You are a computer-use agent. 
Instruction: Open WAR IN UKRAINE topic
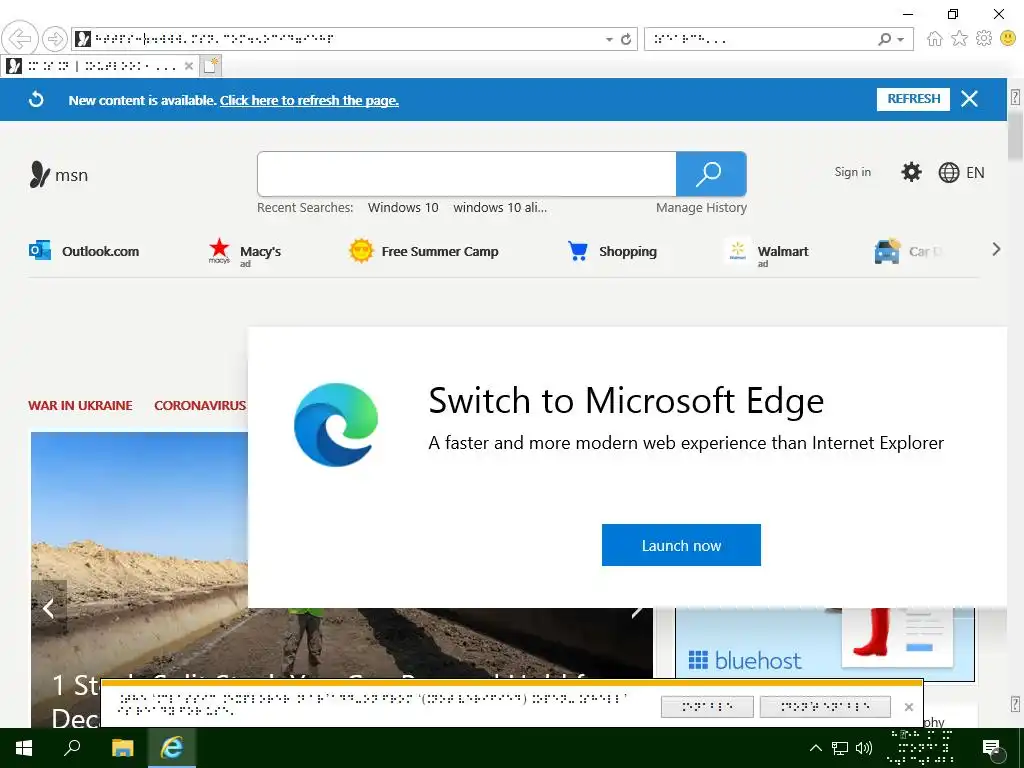tap(80, 406)
